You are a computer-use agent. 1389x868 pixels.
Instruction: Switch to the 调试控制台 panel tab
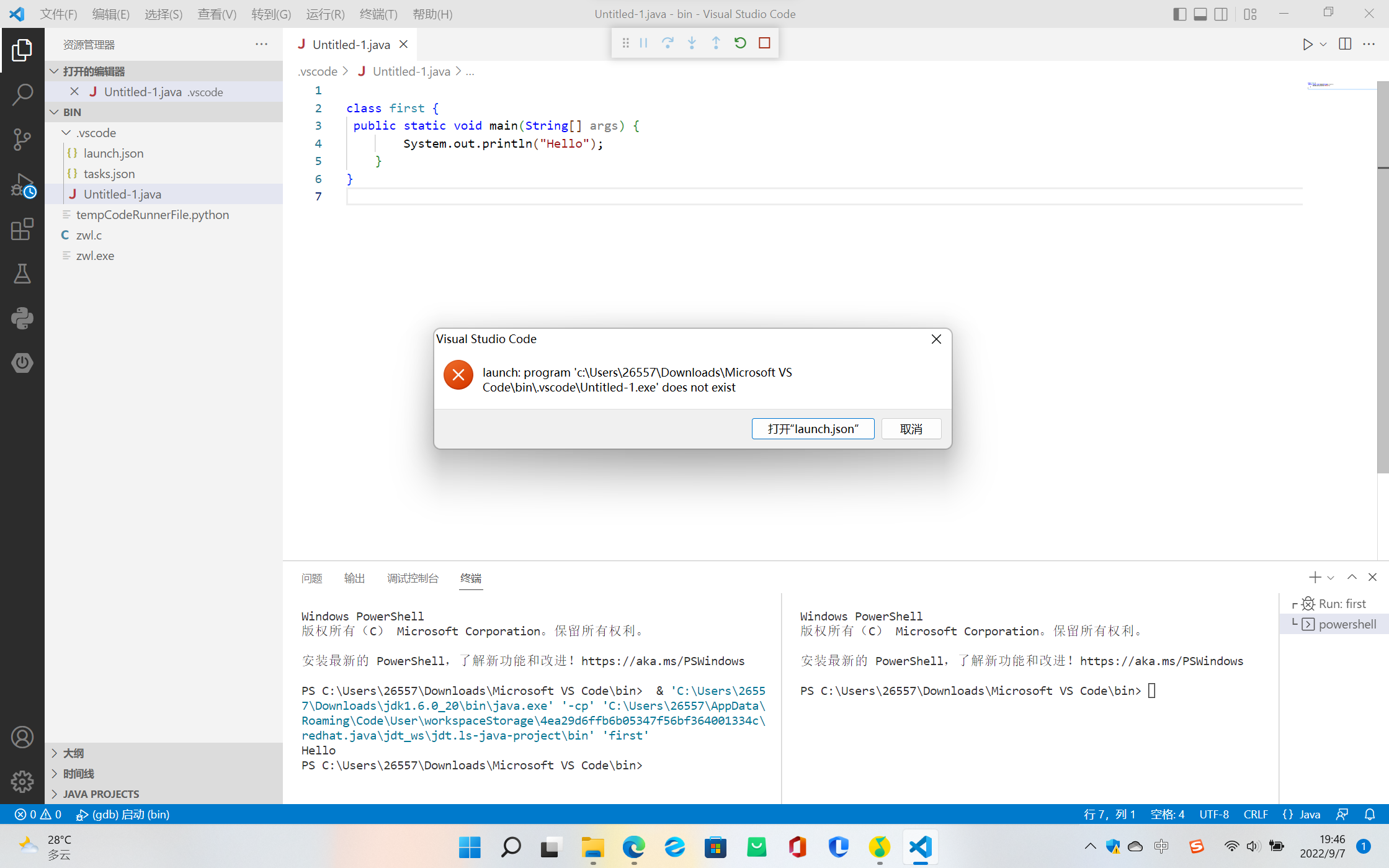[413, 578]
